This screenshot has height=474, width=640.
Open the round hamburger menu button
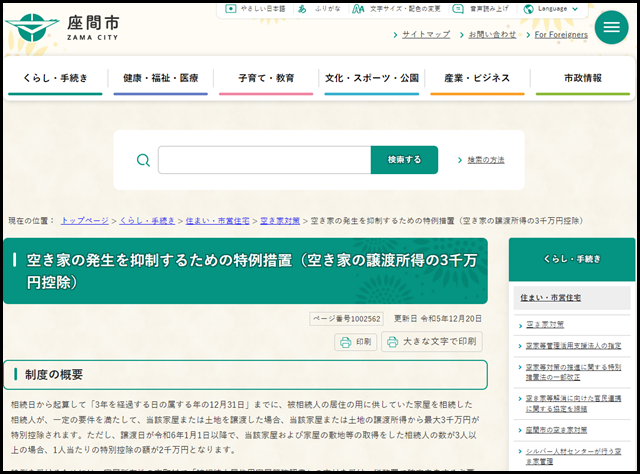pyautogui.click(x=611, y=27)
